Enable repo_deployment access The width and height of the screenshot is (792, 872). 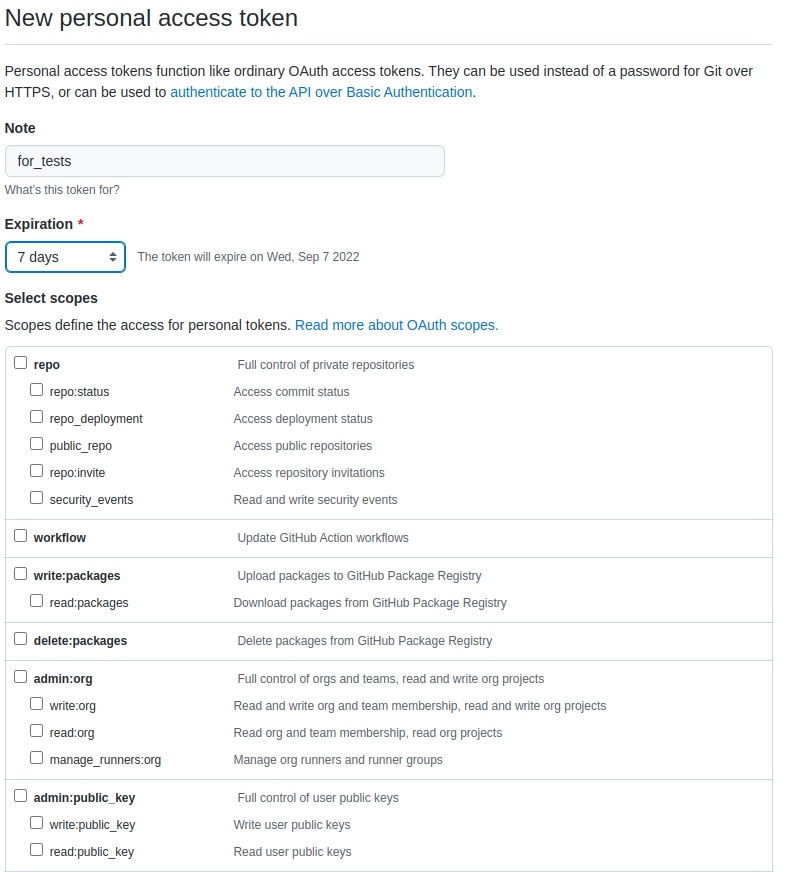point(36,416)
